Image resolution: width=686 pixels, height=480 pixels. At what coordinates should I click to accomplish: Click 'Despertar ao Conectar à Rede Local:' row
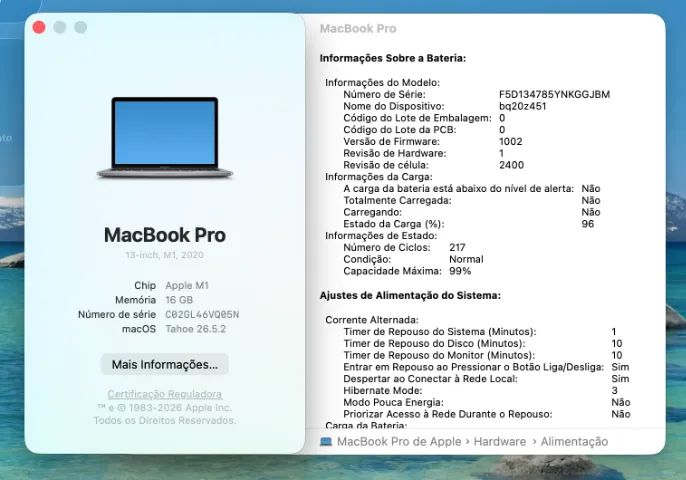(x=486, y=379)
